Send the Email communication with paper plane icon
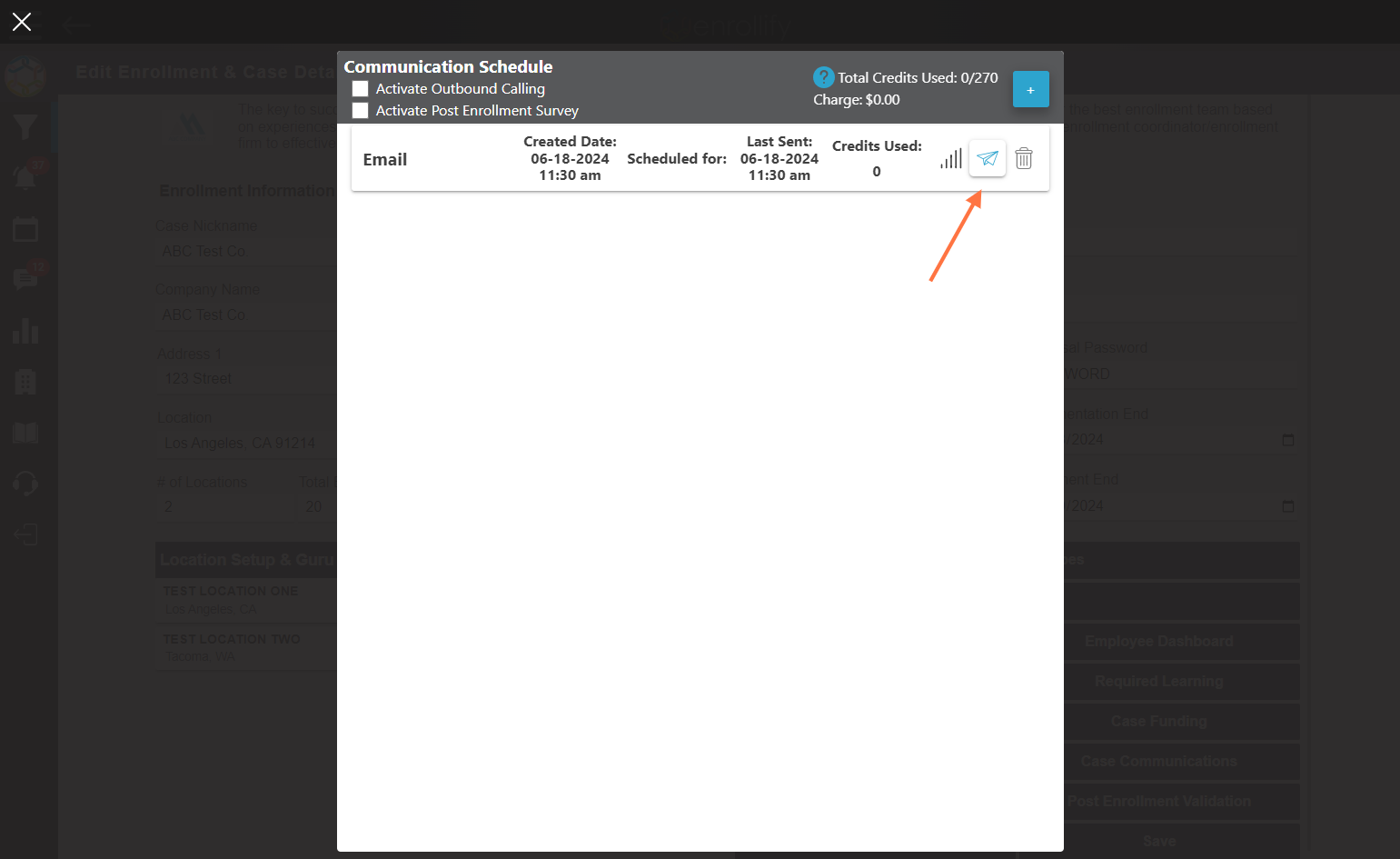The width and height of the screenshot is (1400, 859). (x=988, y=158)
